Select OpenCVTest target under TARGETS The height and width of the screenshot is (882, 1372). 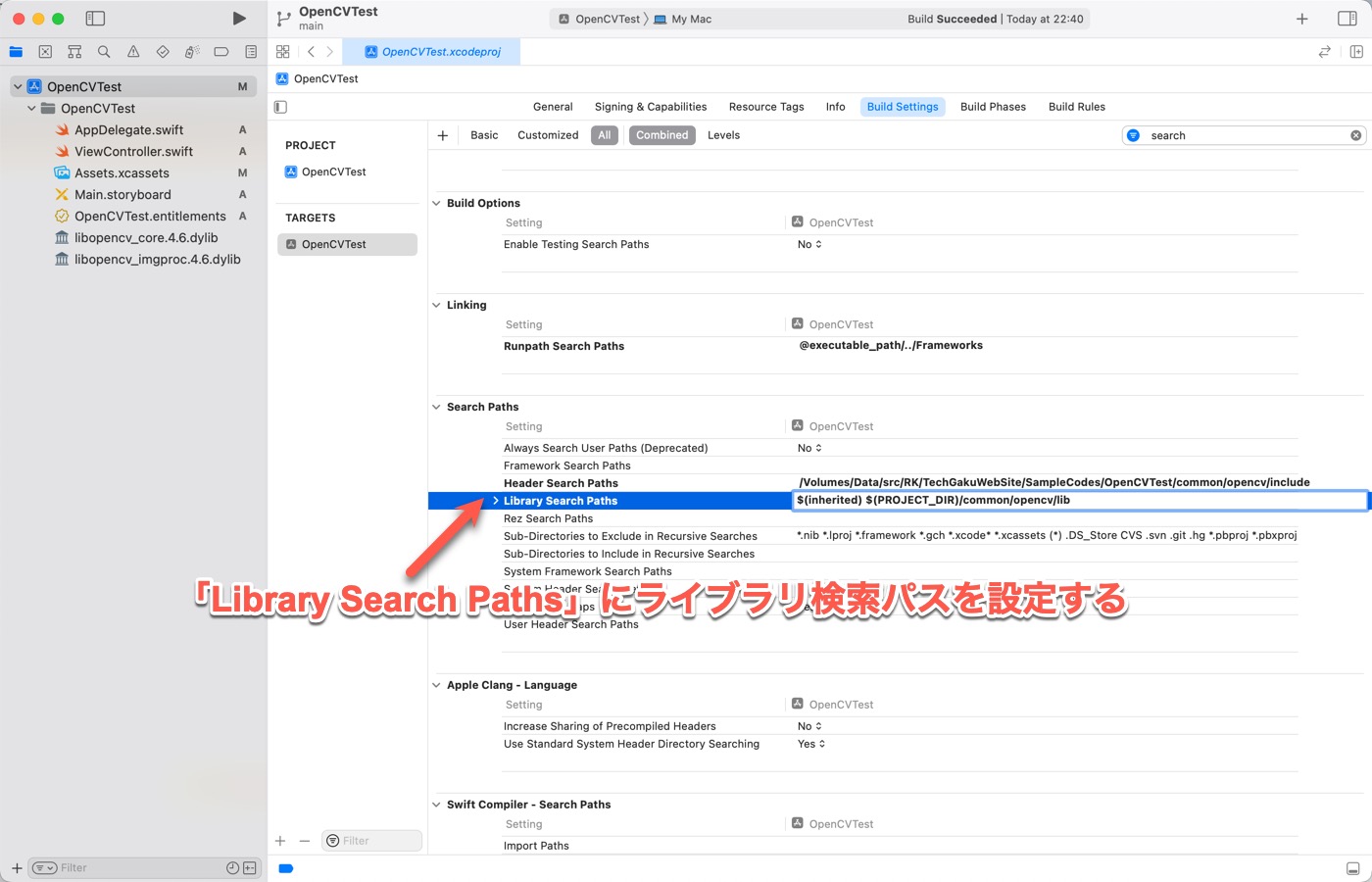[x=347, y=245]
